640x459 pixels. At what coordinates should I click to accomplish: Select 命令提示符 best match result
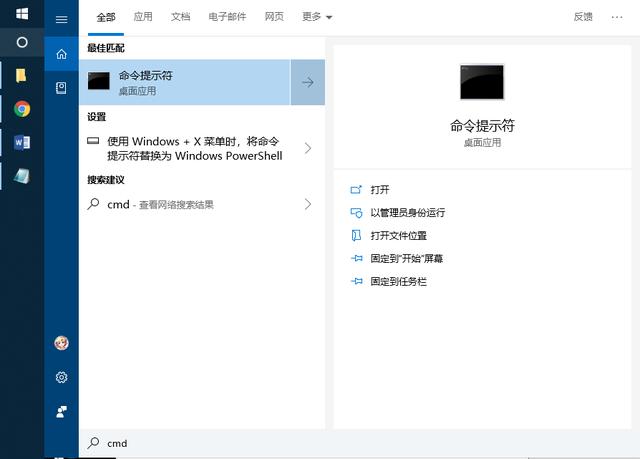tap(185, 82)
